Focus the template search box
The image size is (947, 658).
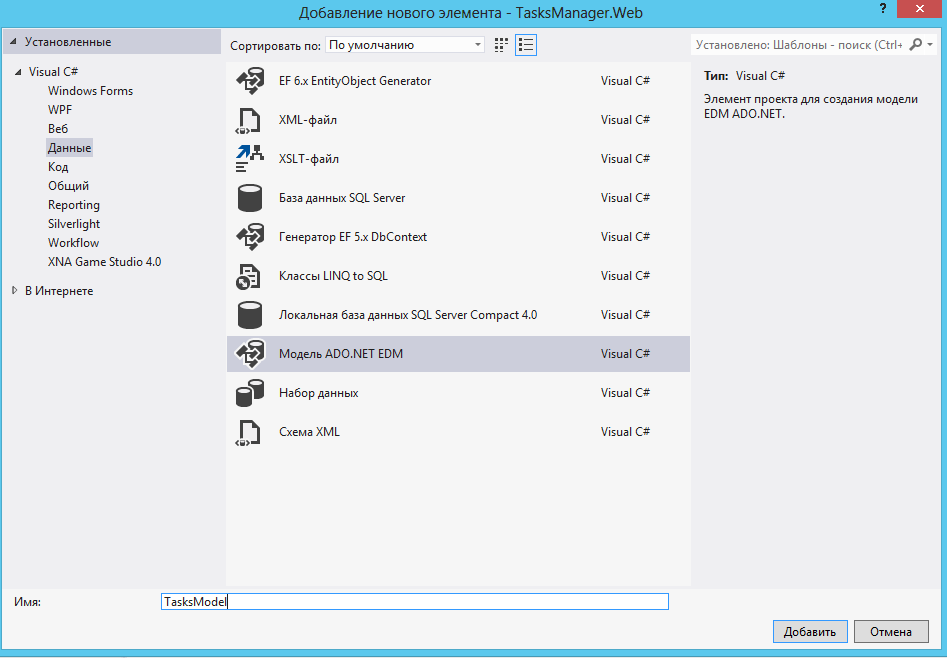click(x=800, y=45)
